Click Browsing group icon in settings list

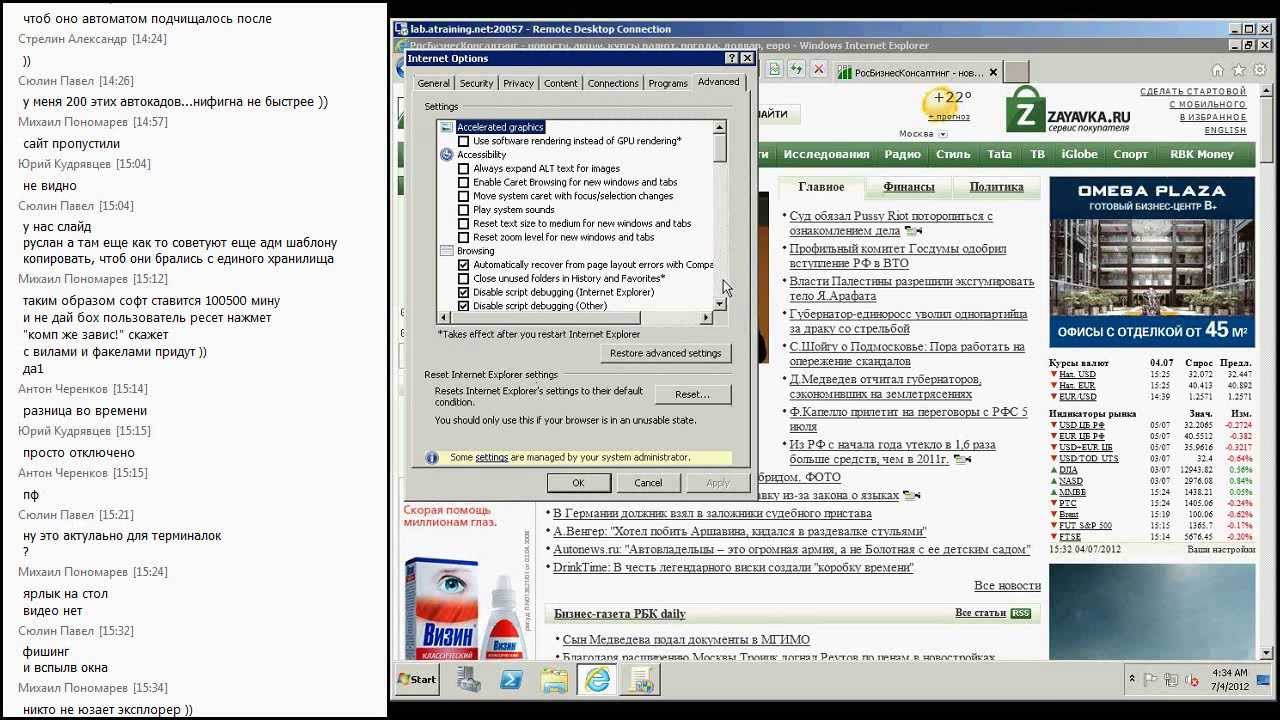pyautogui.click(x=447, y=251)
